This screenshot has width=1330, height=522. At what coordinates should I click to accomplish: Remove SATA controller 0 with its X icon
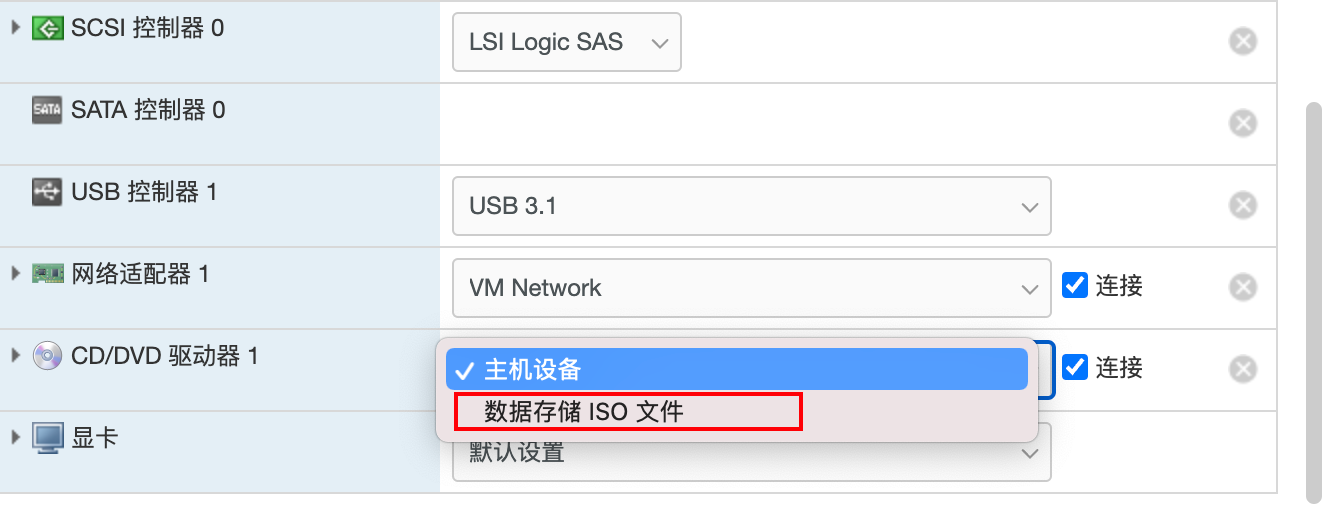click(x=1242, y=123)
